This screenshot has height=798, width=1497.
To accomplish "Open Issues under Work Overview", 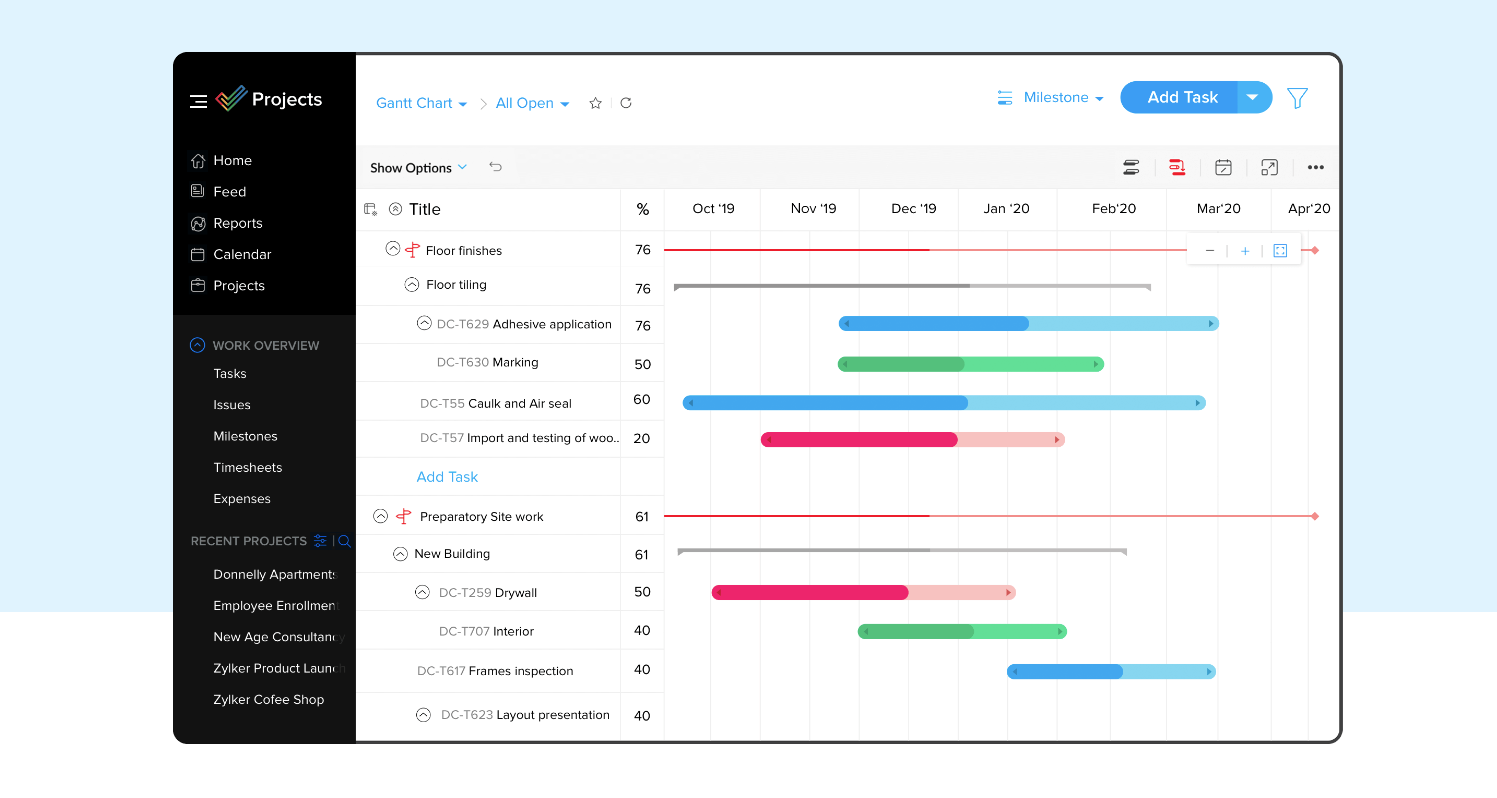I will pos(232,404).
